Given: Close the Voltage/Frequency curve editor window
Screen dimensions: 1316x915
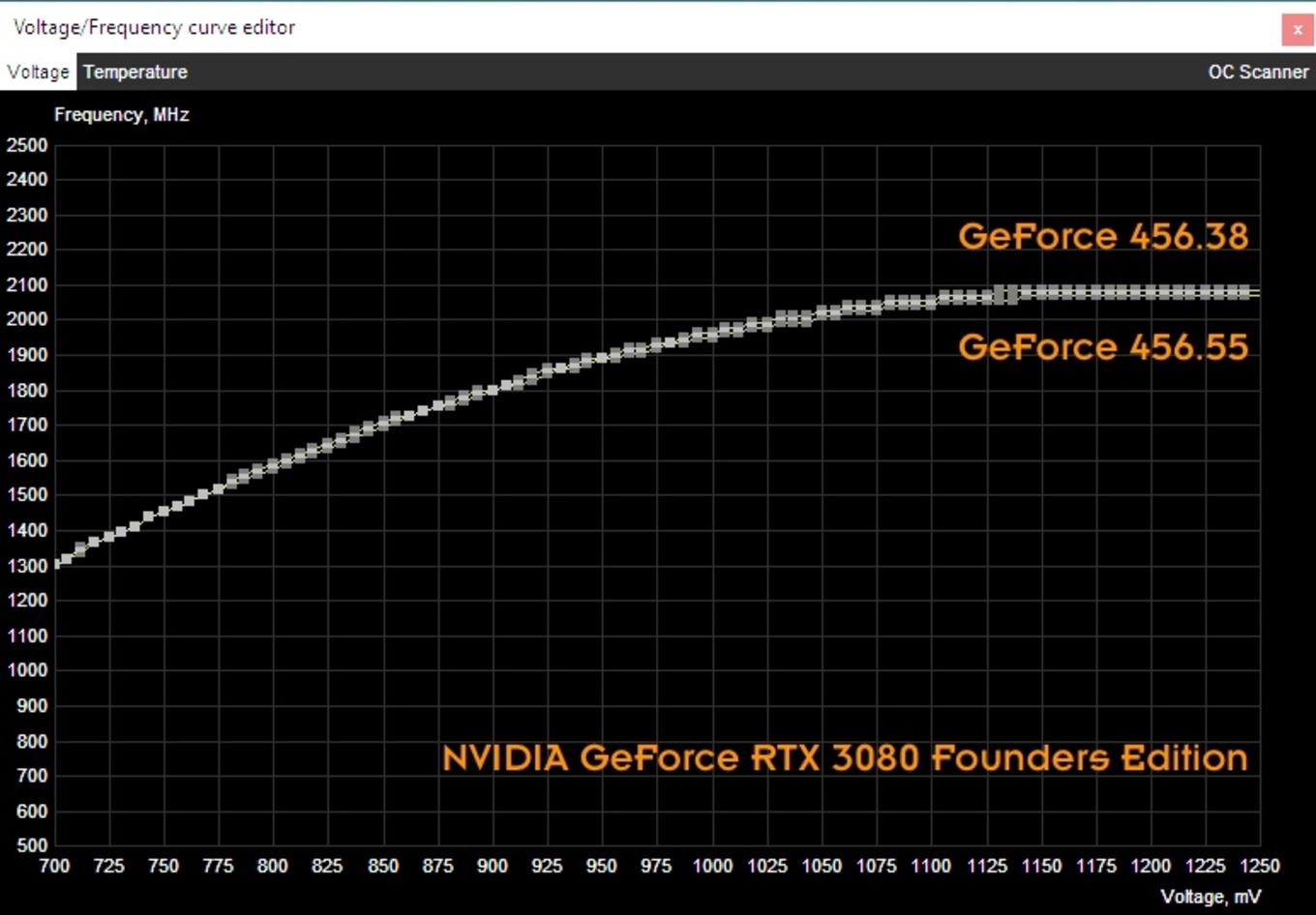Looking at the screenshot, I should 1297,29.
